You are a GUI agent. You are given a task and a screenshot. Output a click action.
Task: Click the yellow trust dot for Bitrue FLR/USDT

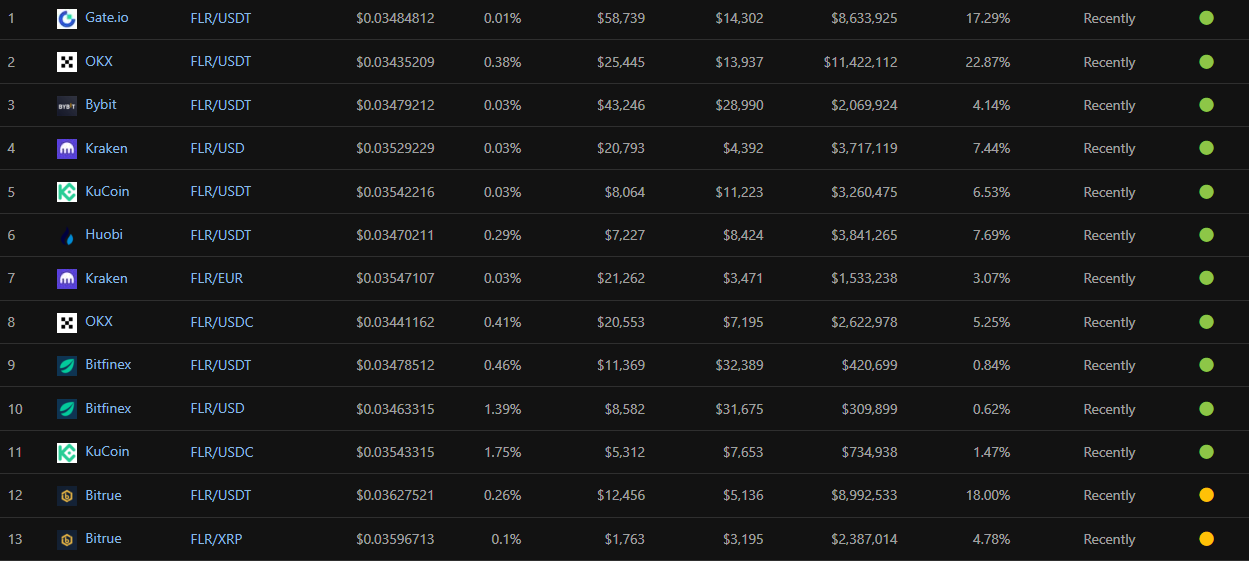pyautogui.click(x=1206, y=495)
